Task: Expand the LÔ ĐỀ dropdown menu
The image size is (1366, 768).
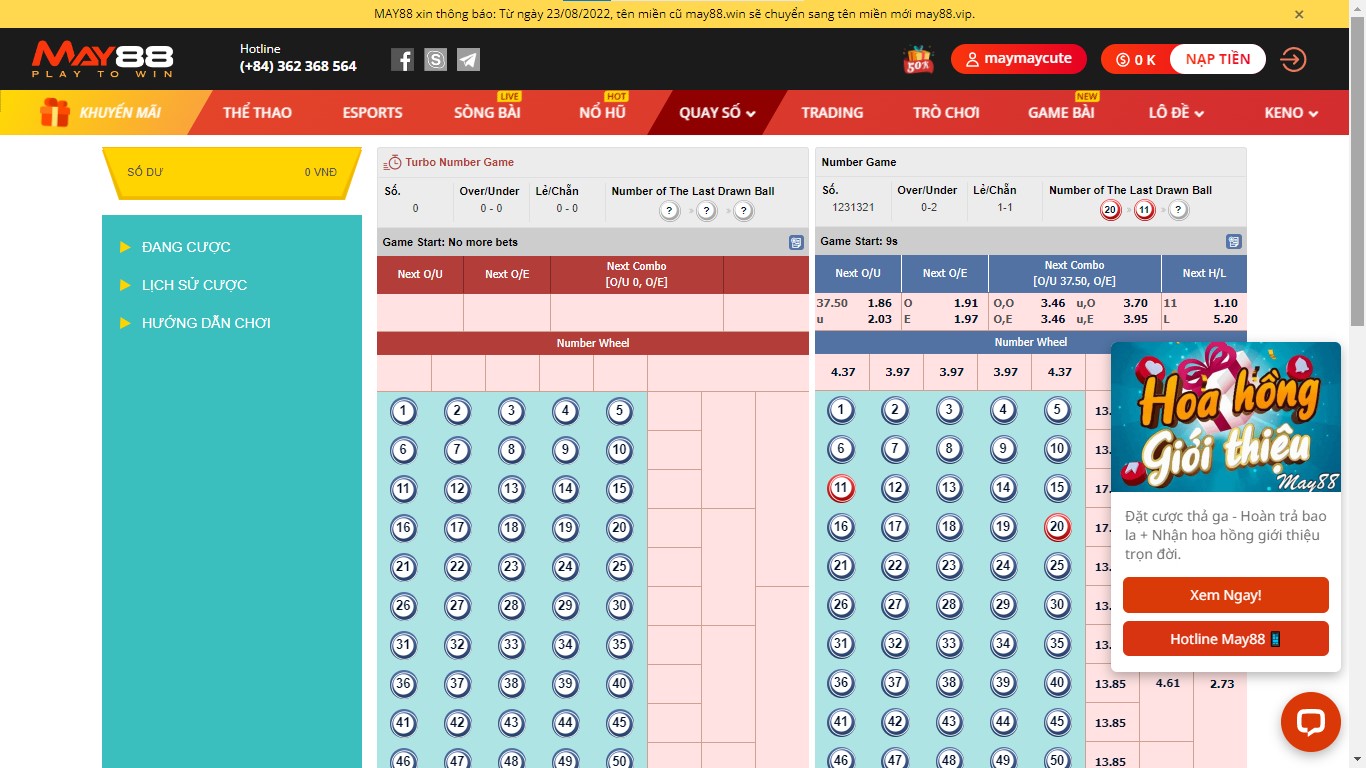Action: pyautogui.click(x=1176, y=113)
